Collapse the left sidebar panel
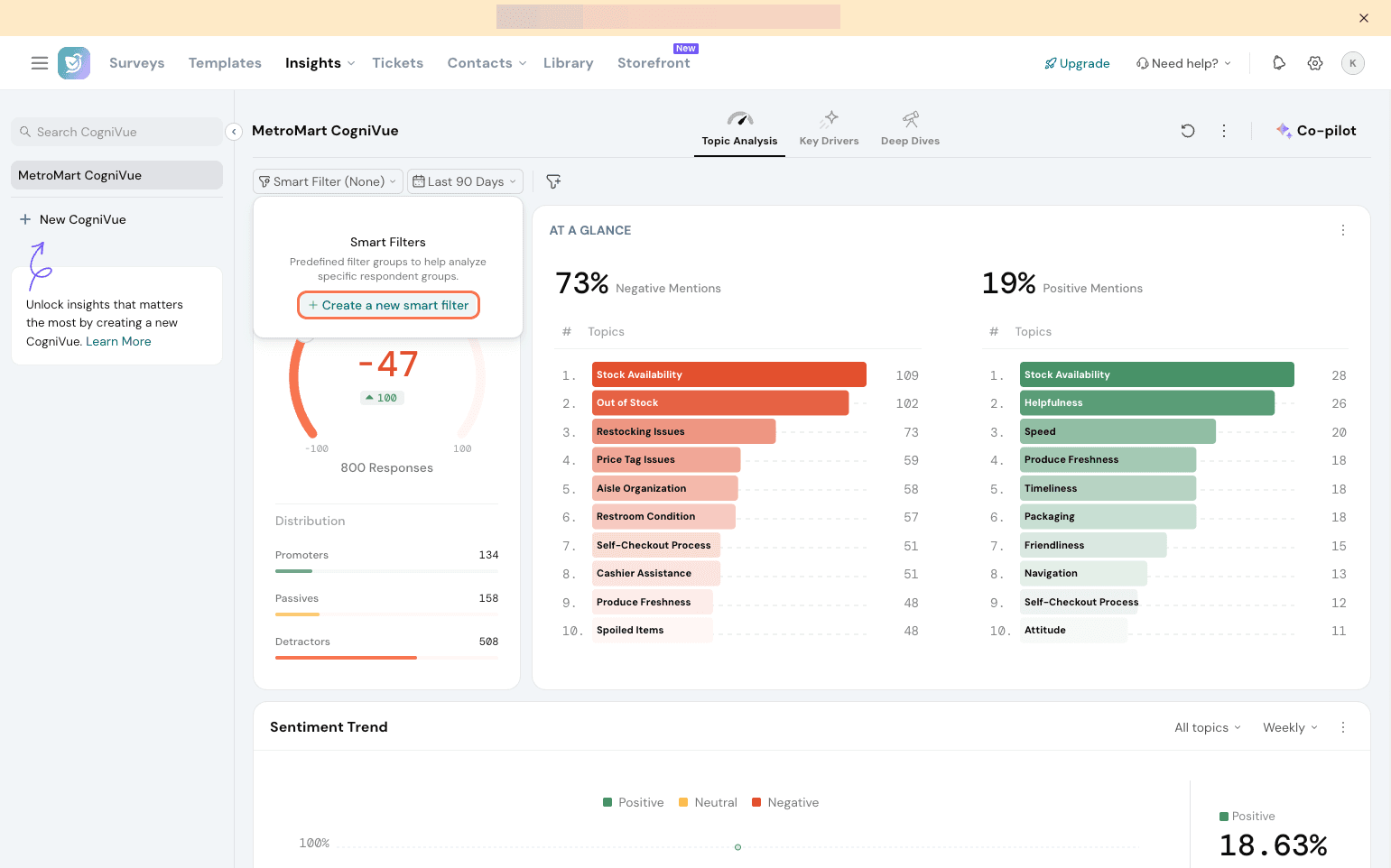 tap(234, 132)
